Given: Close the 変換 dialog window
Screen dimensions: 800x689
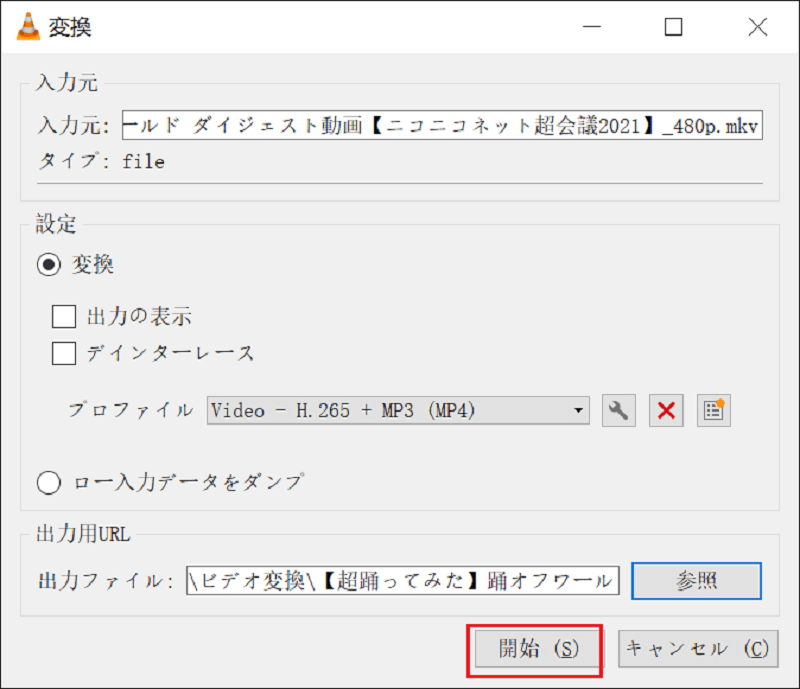Looking at the screenshot, I should [x=758, y=27].
